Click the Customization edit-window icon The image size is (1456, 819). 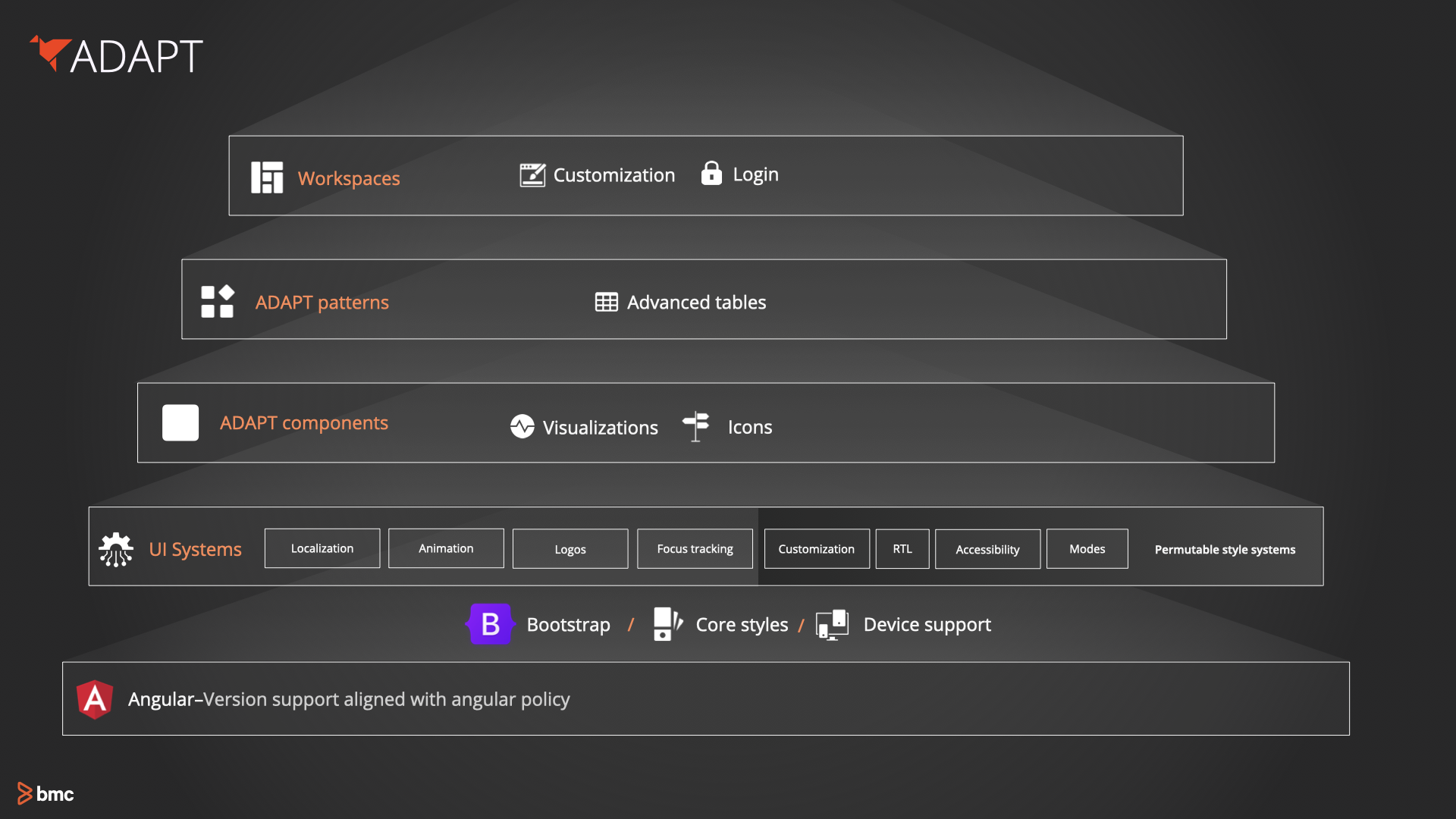pos(532,175)
